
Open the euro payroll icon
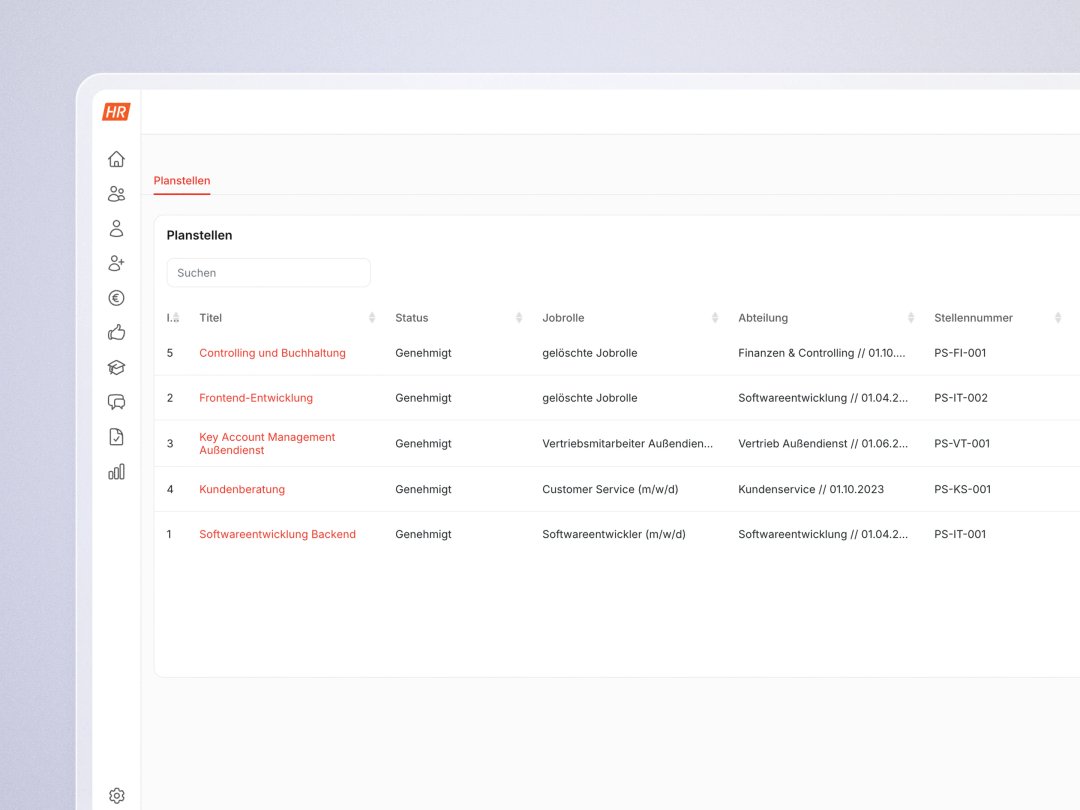(x=116, y=298)
